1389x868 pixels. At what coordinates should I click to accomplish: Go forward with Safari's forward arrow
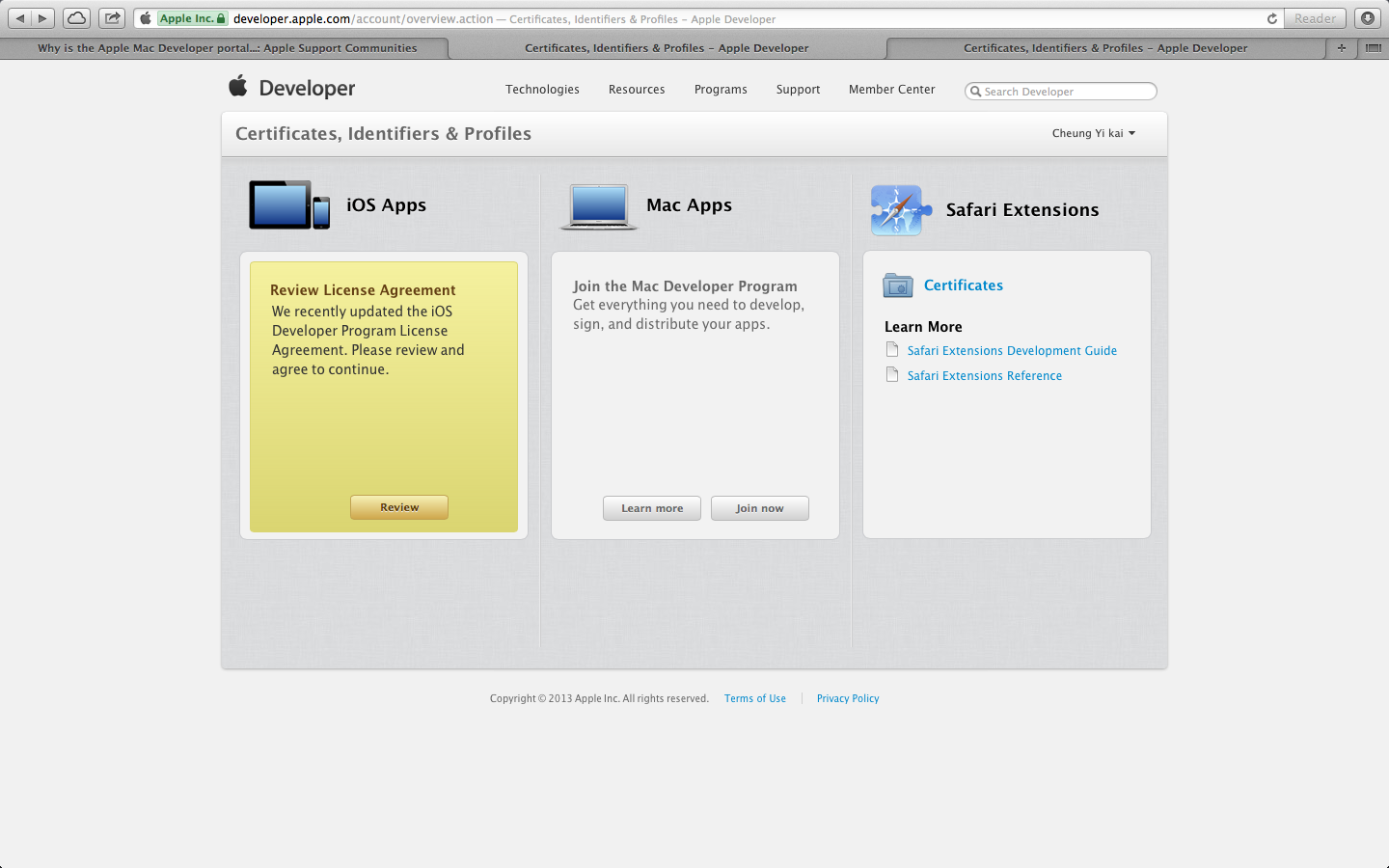(43, 18)
